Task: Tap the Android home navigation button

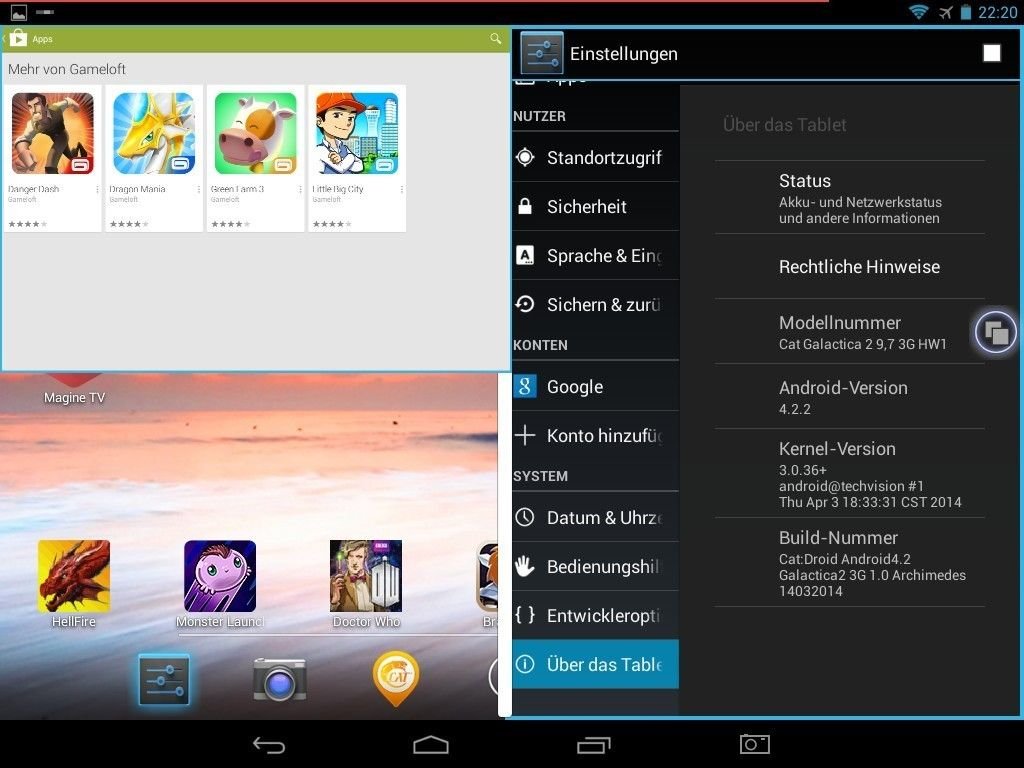Action: (431, 744)
